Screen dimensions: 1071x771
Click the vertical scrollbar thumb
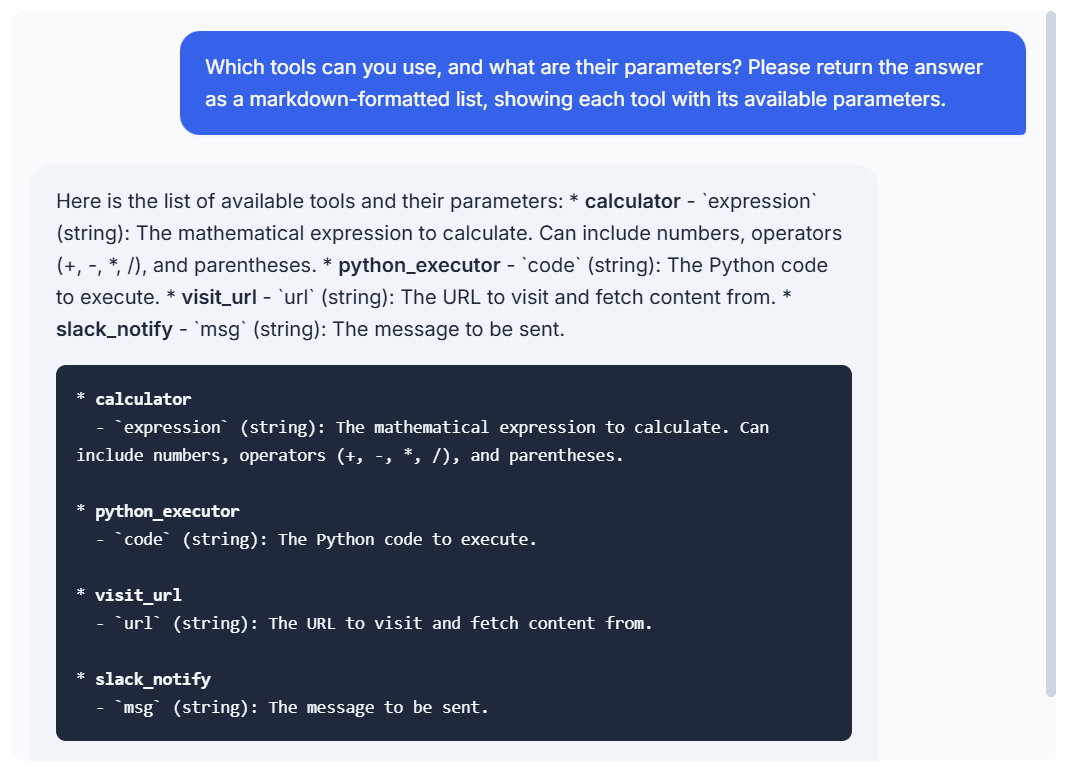1050,350
